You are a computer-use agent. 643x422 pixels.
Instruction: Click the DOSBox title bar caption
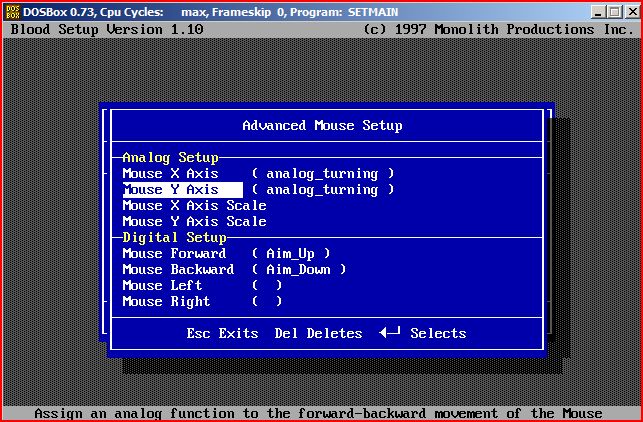click(x=211, y=12)
